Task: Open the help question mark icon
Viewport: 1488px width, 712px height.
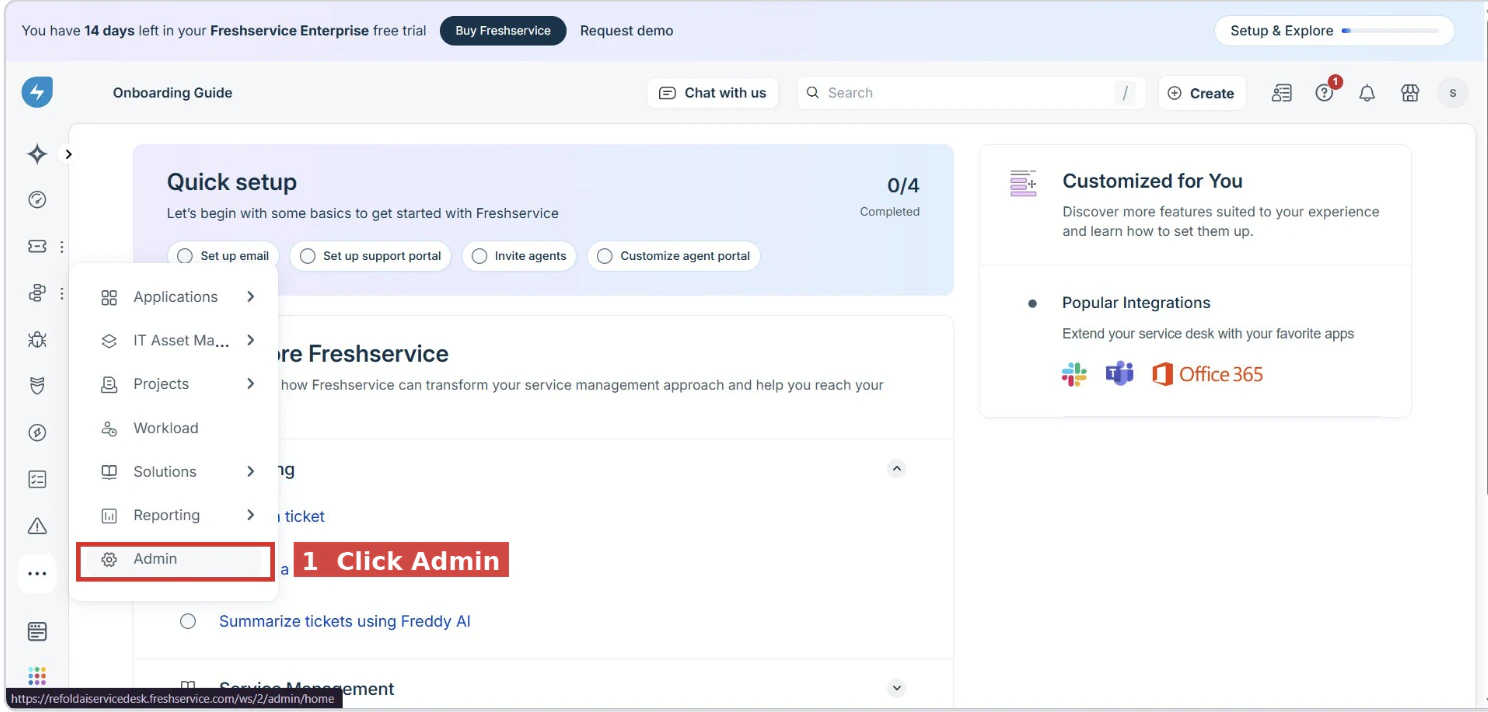Action: (x=1325, y=93)
